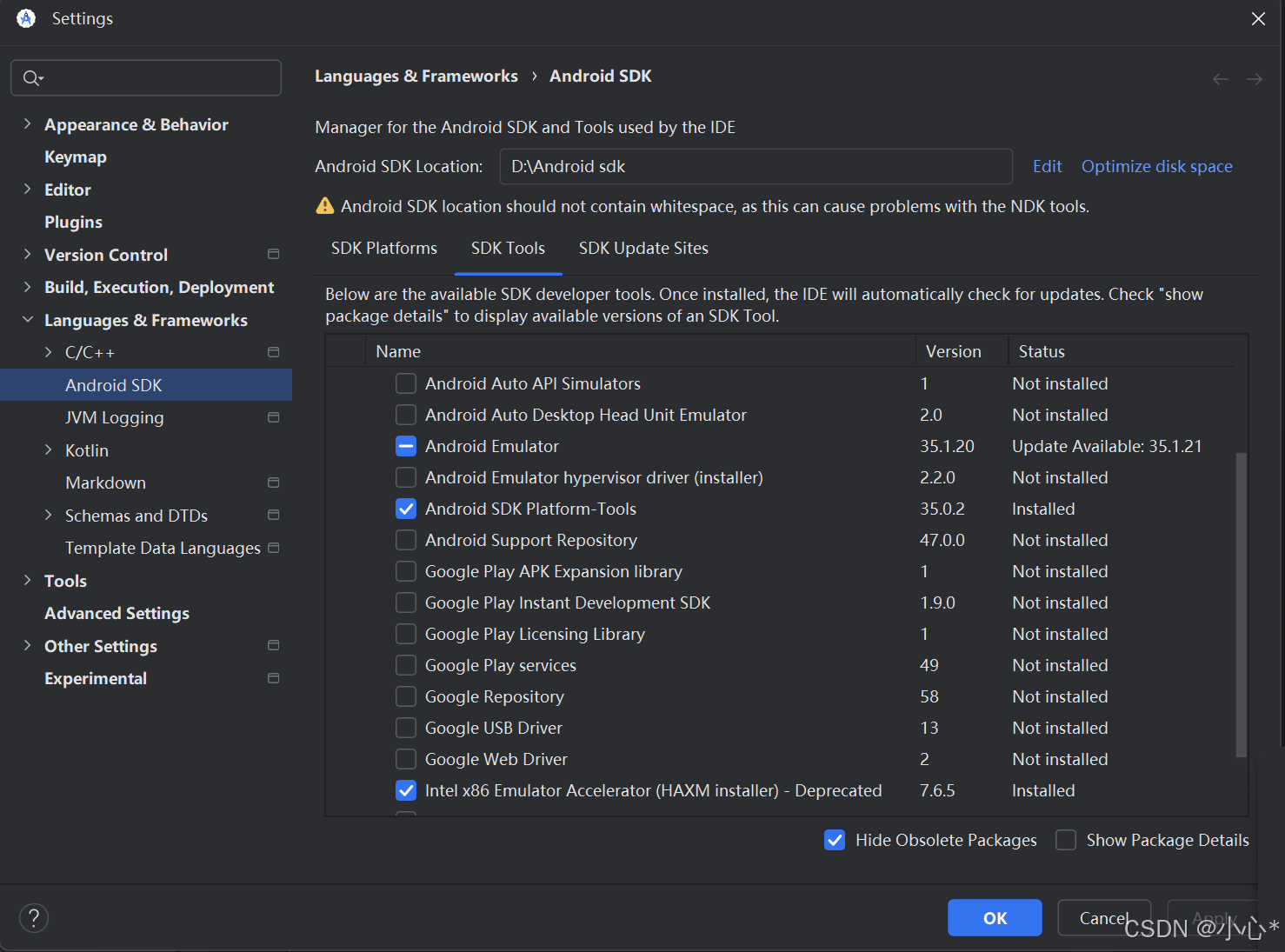Open Plugins settings page

(74, 222)
